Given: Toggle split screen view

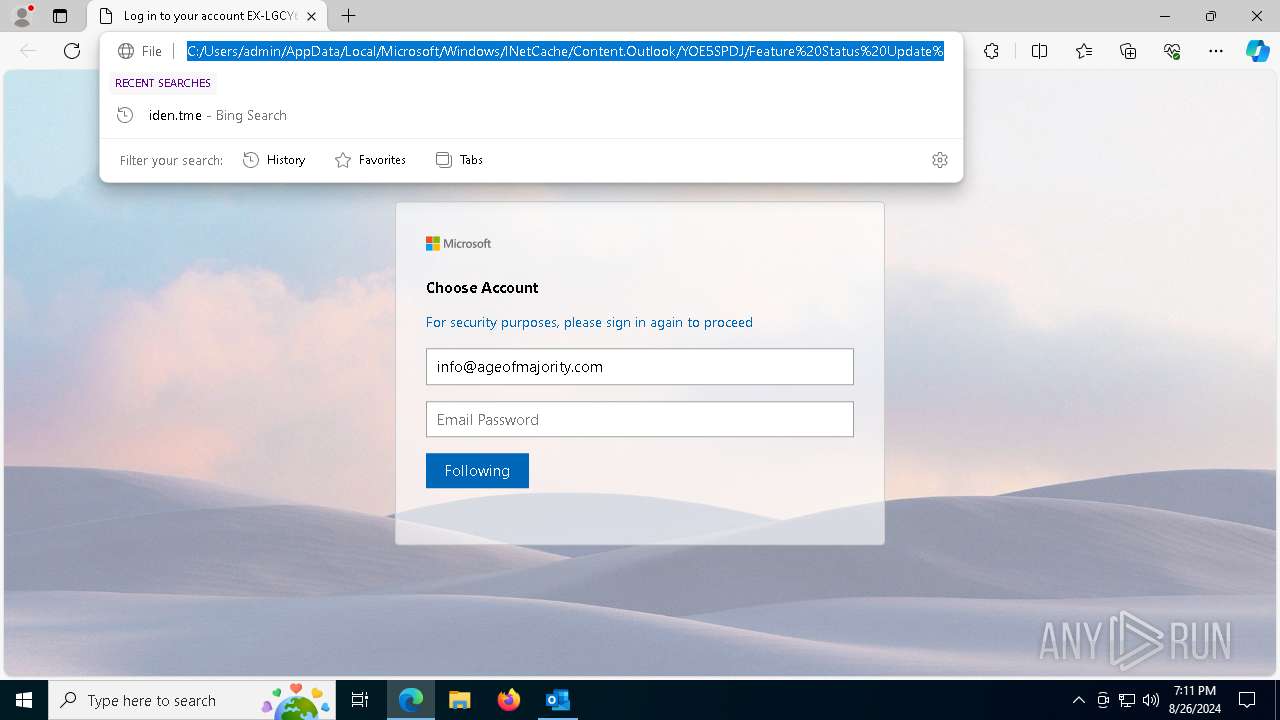Looking at the screenshot, I should tap(1039, 51).
